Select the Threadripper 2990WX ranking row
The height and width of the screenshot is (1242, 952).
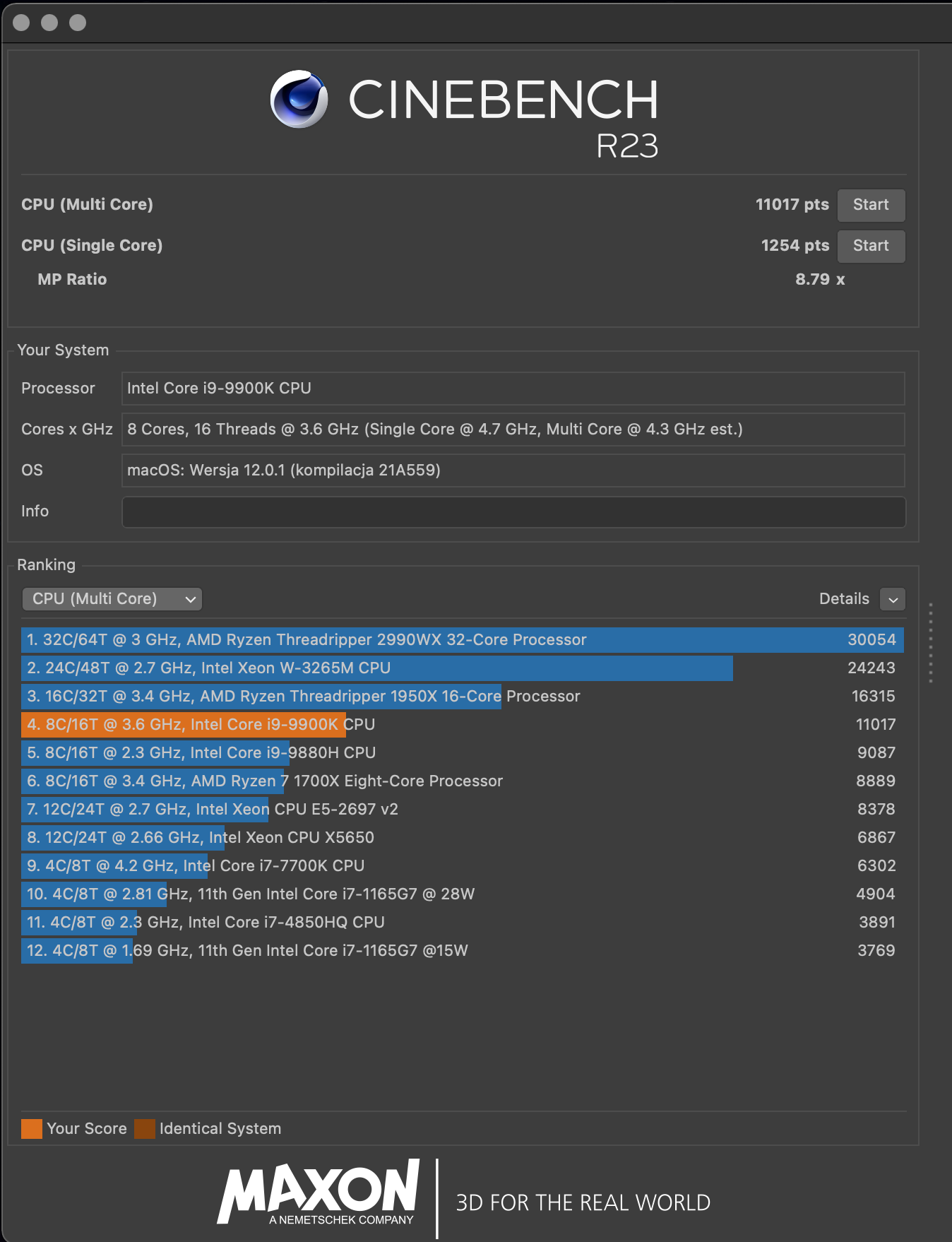463,640
